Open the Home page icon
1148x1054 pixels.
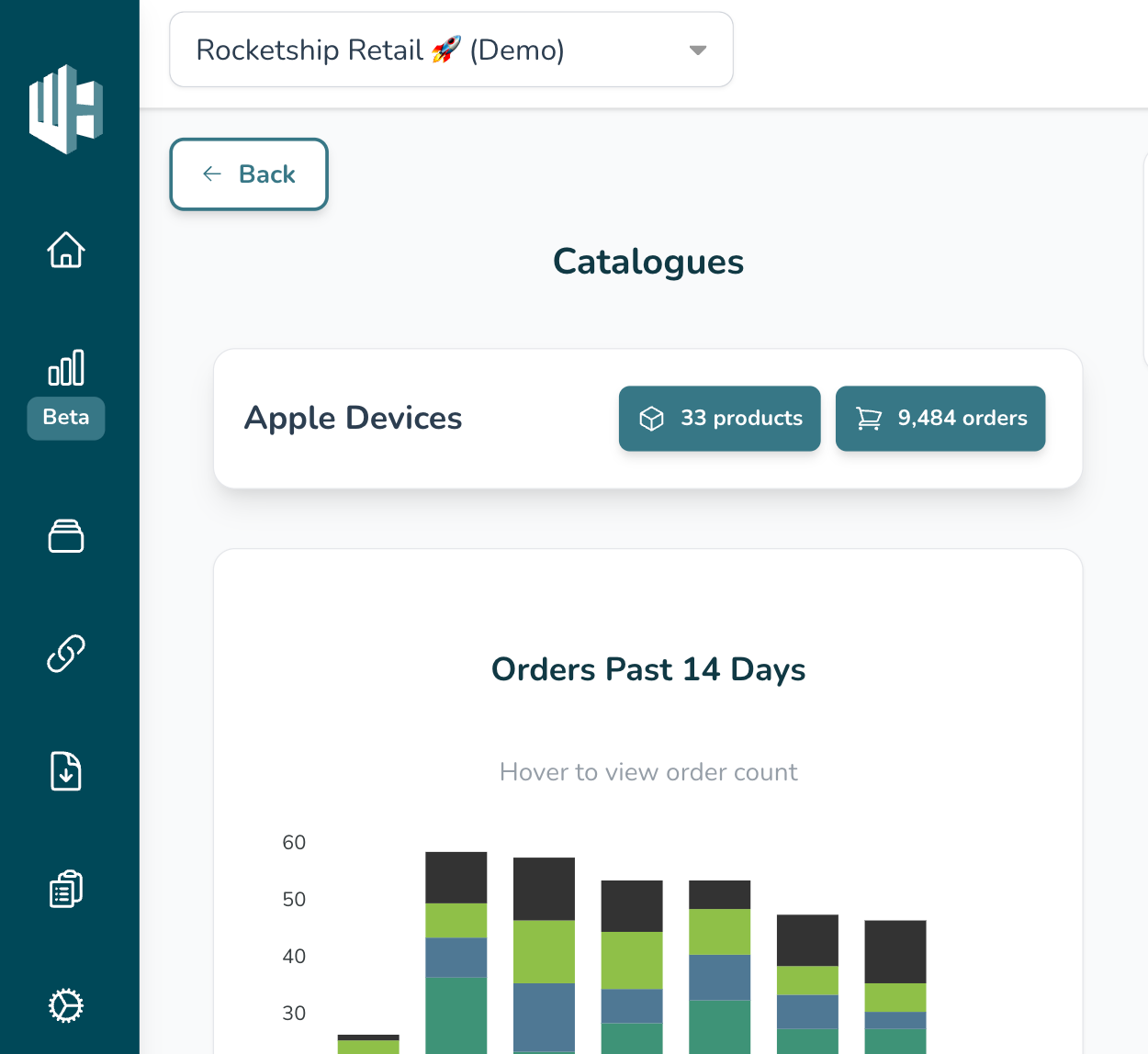tap(66, 250)
